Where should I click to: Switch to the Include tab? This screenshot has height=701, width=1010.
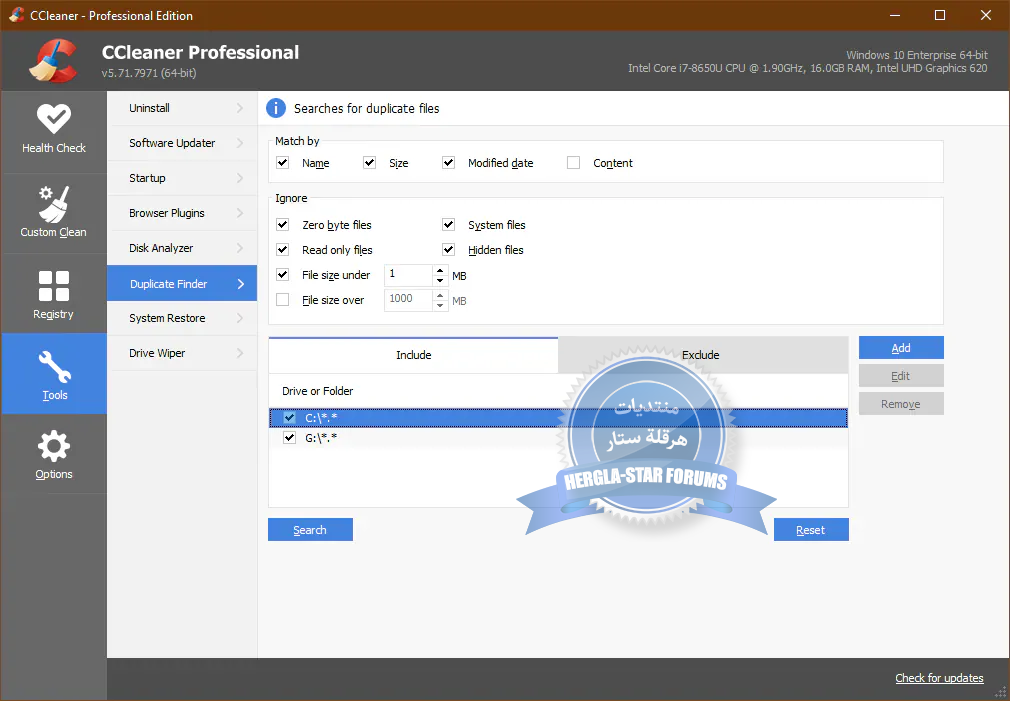pos(413,355)
